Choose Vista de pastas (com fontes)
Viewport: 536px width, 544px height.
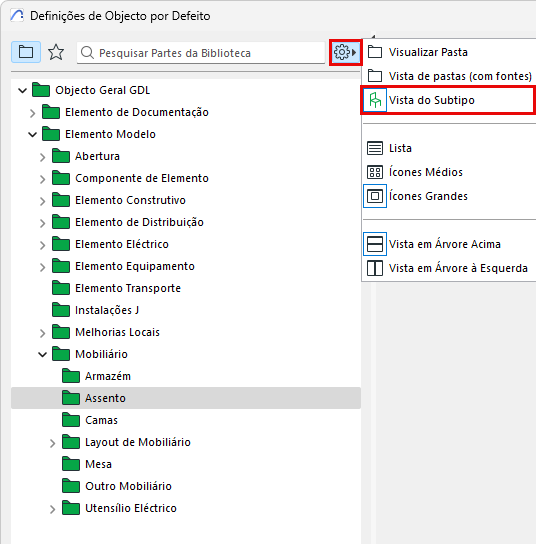[460, 76]
